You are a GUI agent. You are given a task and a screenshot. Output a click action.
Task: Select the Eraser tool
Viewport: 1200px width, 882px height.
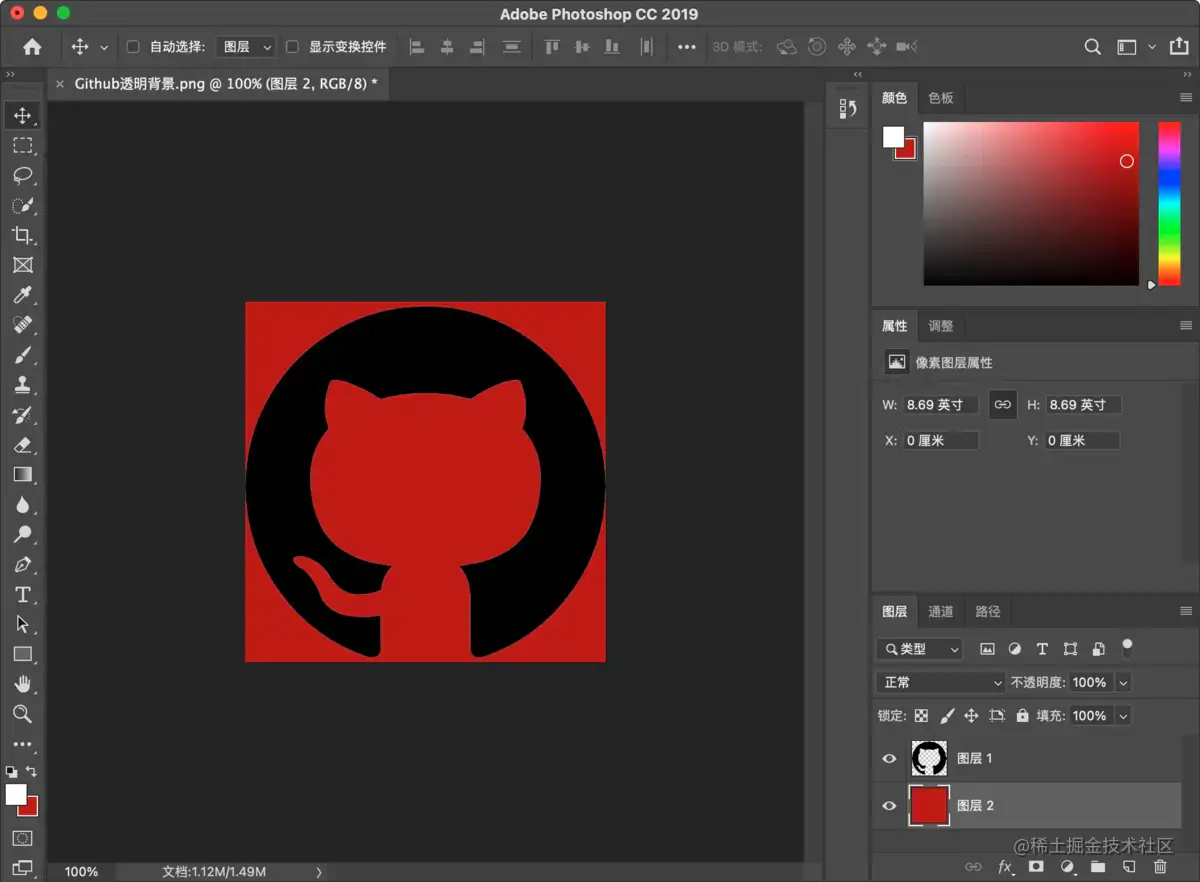pos(22,445)
